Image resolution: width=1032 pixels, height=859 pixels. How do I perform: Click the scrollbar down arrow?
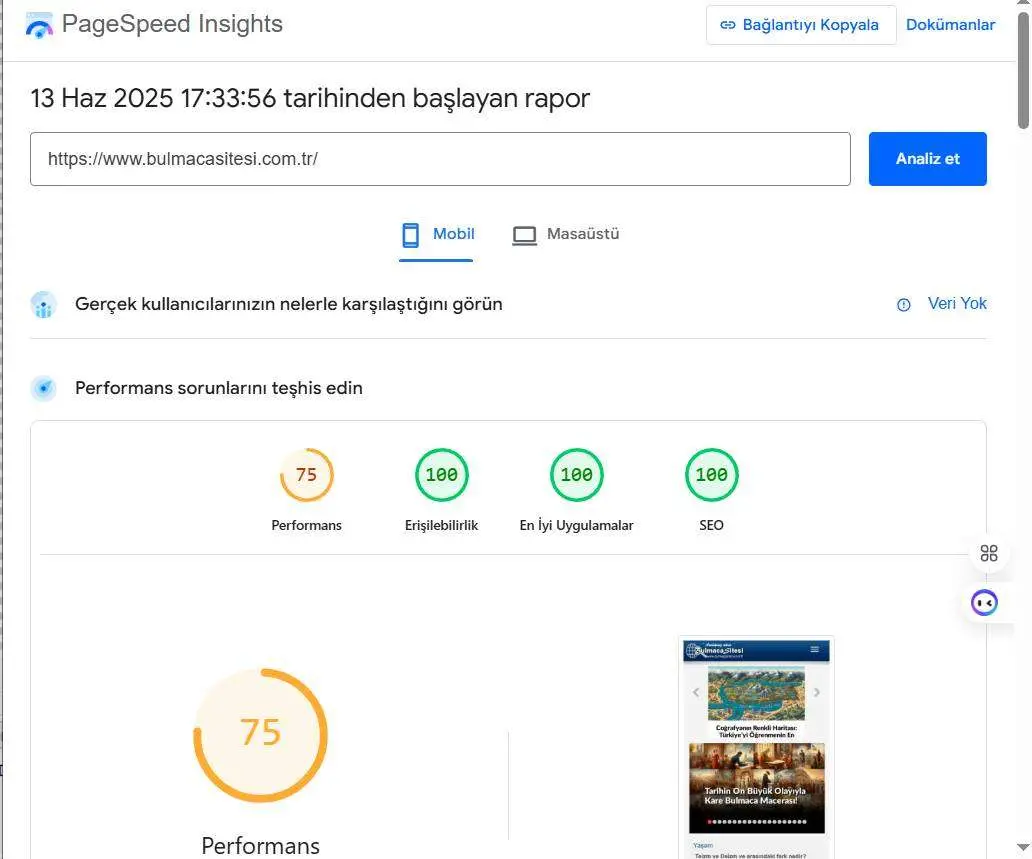coord(1023,848)
